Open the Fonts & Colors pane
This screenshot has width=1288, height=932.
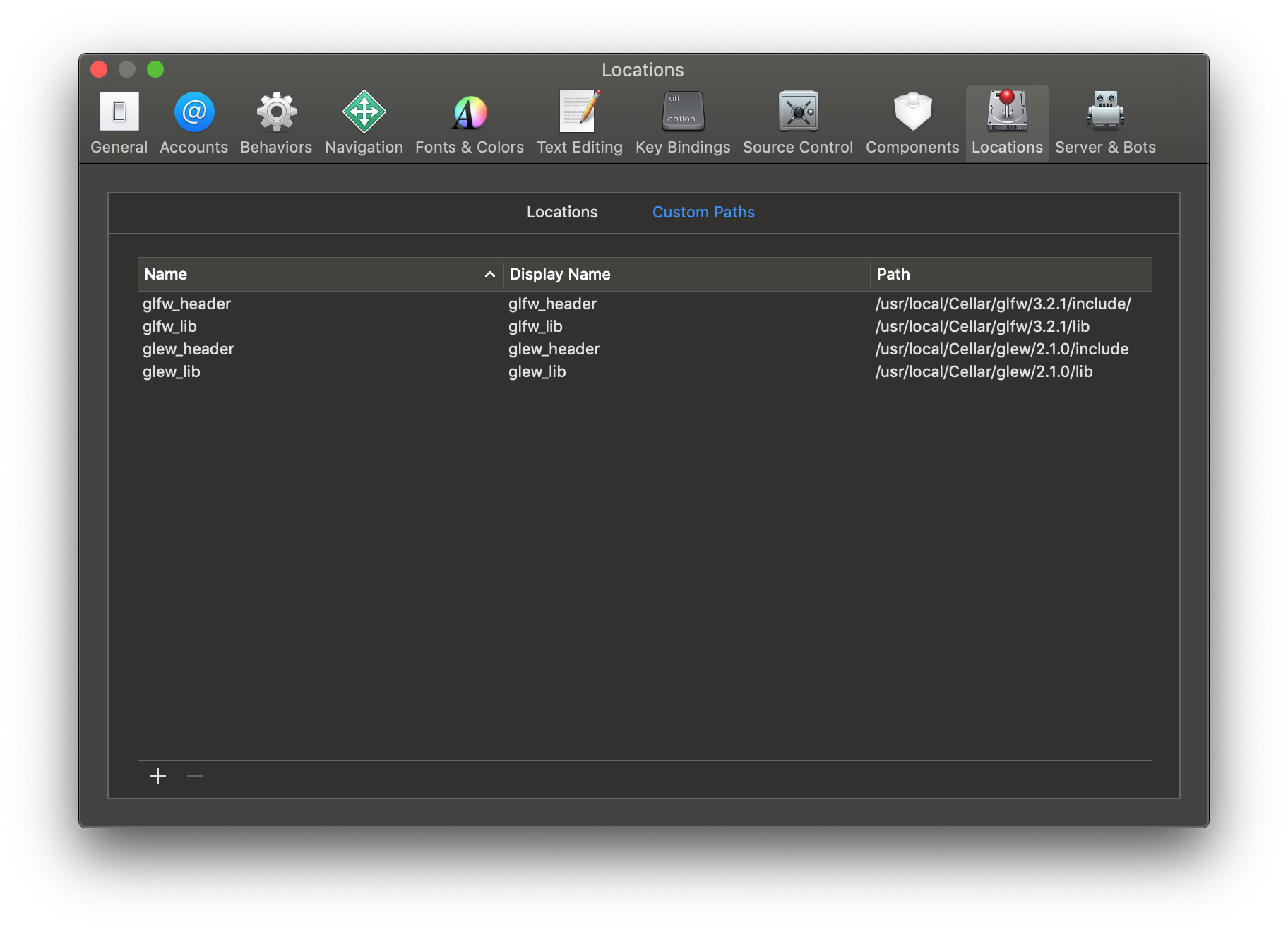[x=470, y=123]
